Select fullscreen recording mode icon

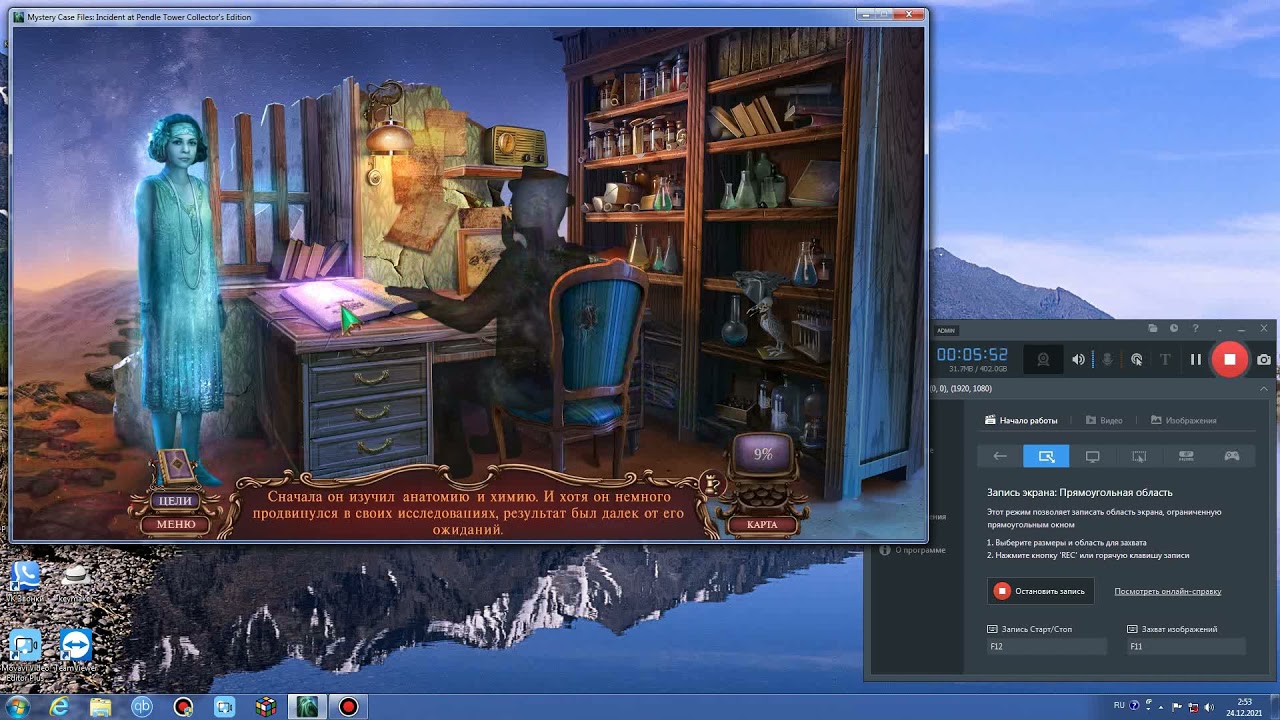coord(1093,456)
